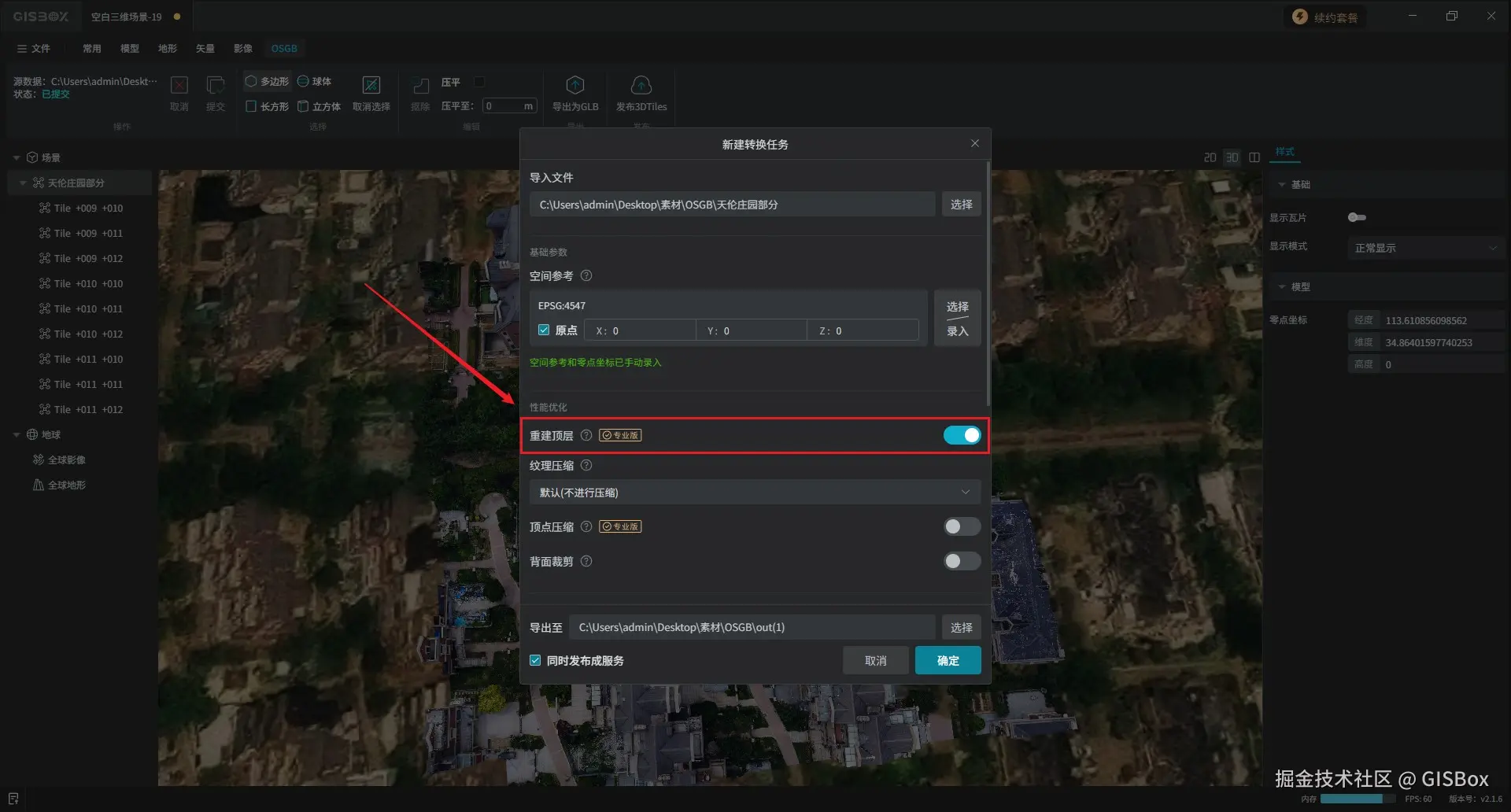Select the 长方形 rectangle selection shape
Image resolution: width=1511 pixels, height=812 pixels.
pyautogui.click(x=267, y=107)
